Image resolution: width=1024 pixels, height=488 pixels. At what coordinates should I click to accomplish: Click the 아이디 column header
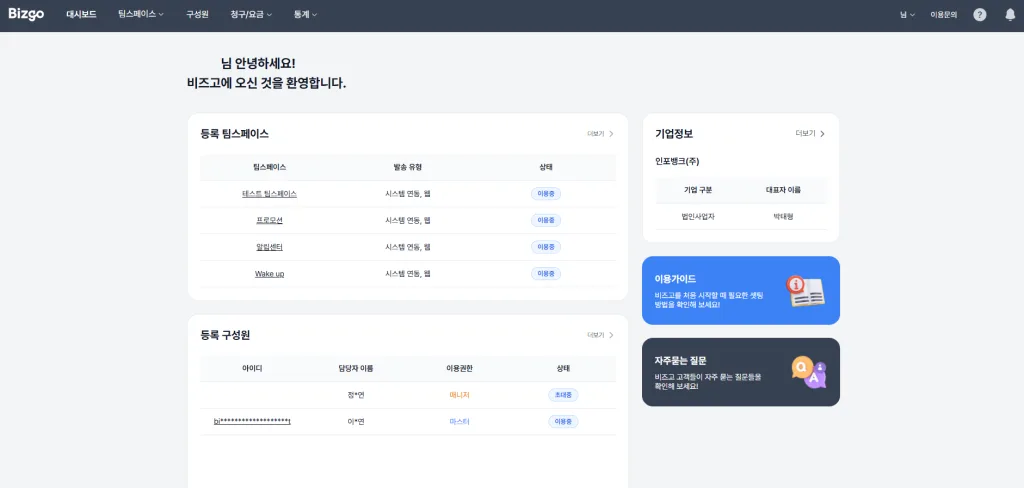[252, 368]
